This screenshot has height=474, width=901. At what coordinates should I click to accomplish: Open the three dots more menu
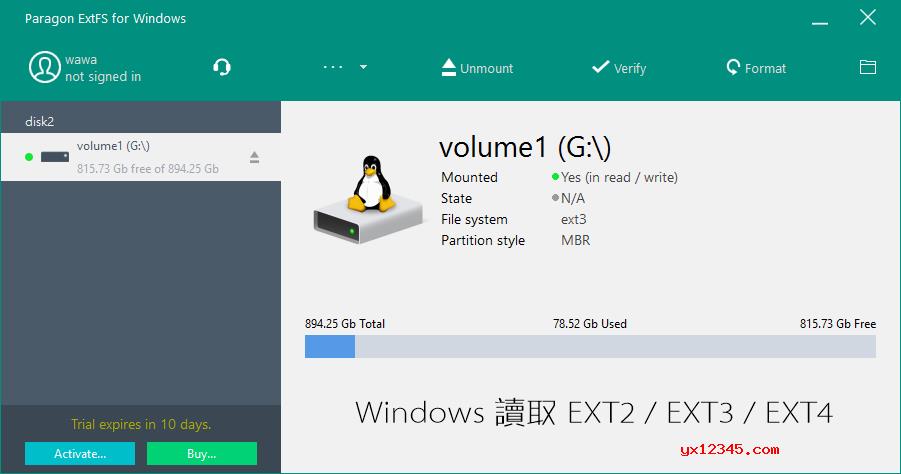[333, 67]
